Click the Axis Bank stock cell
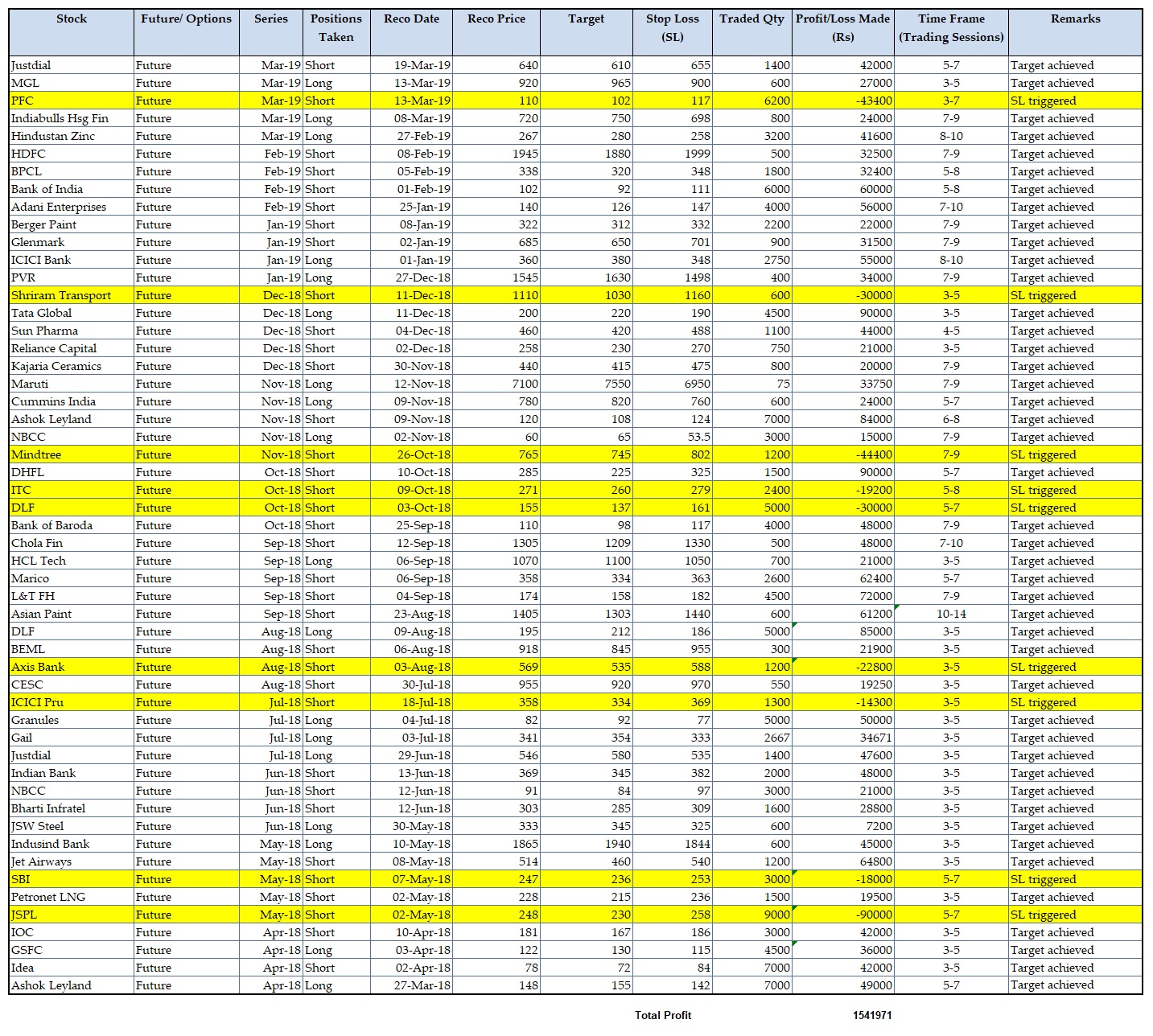 [x=72, y=667]
